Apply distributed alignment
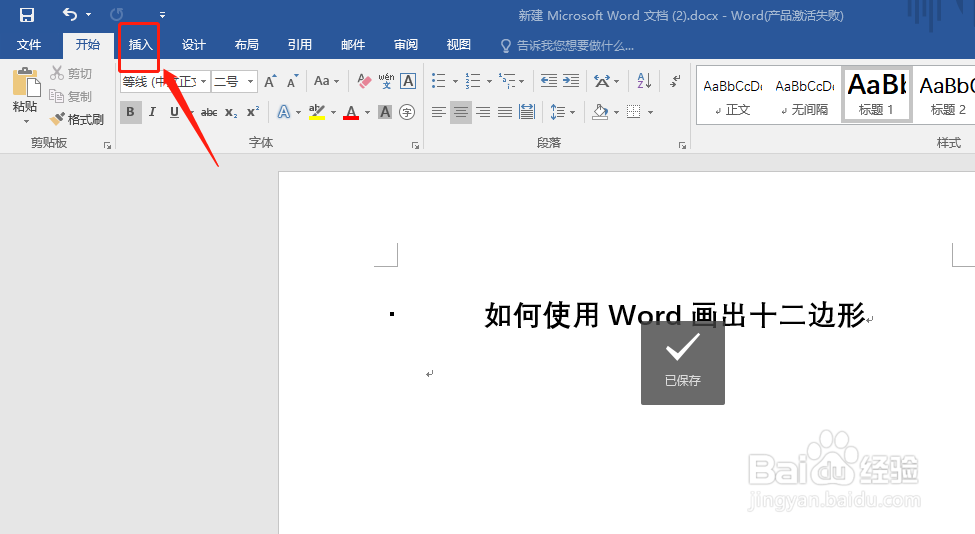 [x=527, y=112]
